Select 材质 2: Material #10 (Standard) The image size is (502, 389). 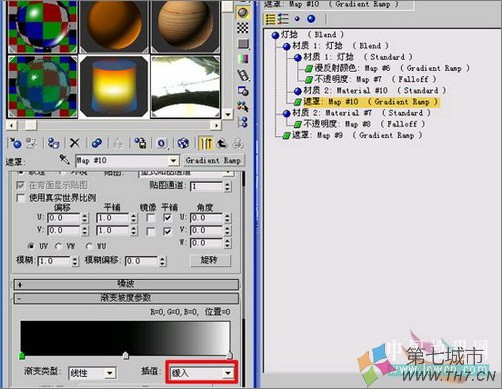pos(370,91)
